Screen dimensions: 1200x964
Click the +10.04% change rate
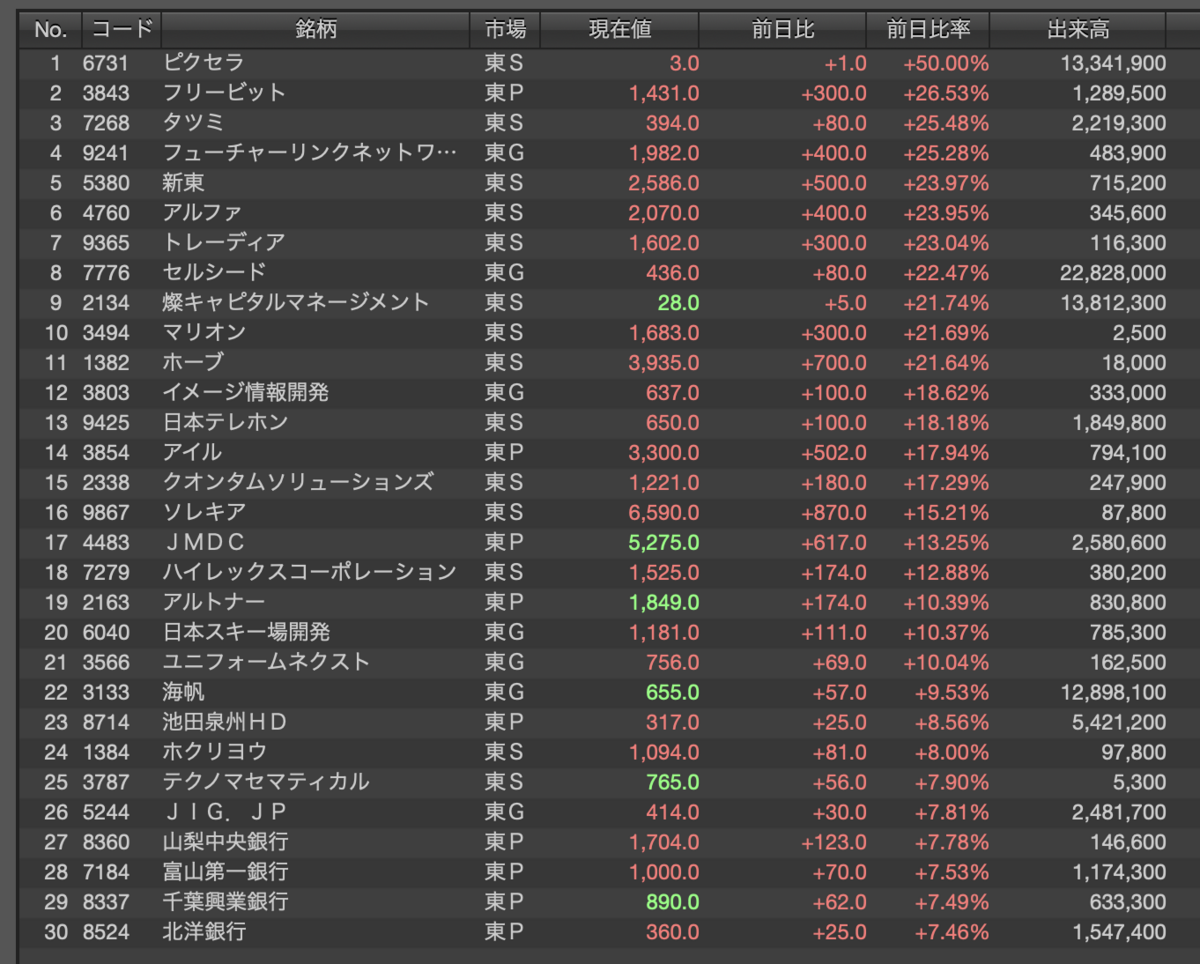(946, 663)
